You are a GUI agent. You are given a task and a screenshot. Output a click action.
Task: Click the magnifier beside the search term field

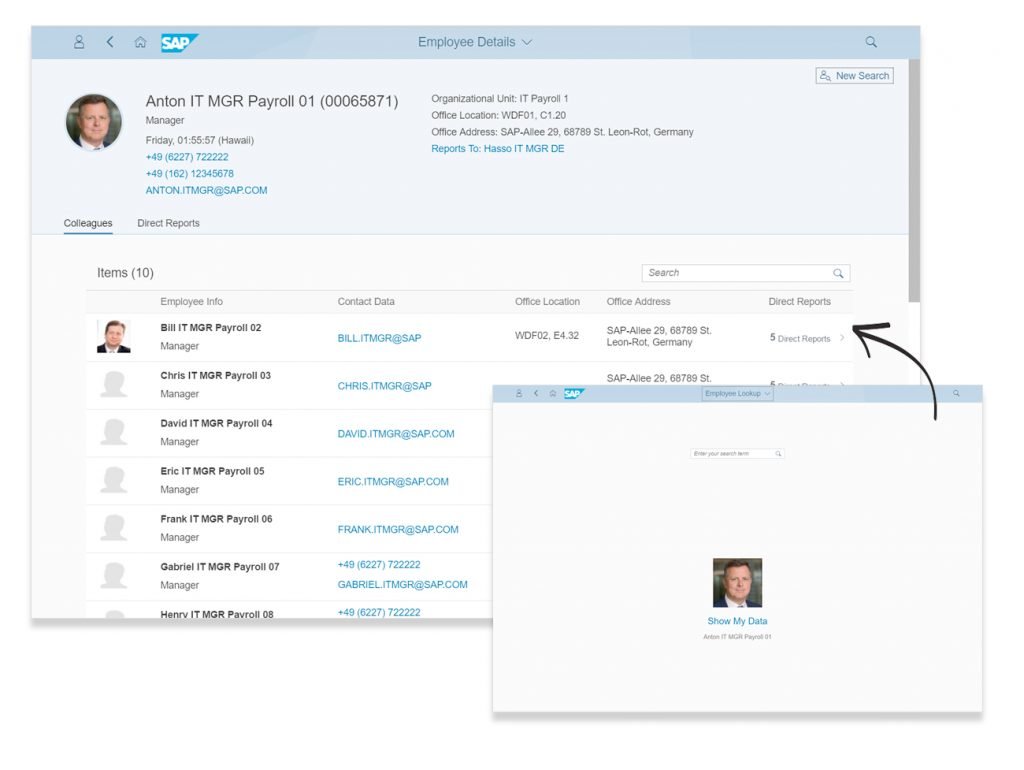(x=778, y=452)
